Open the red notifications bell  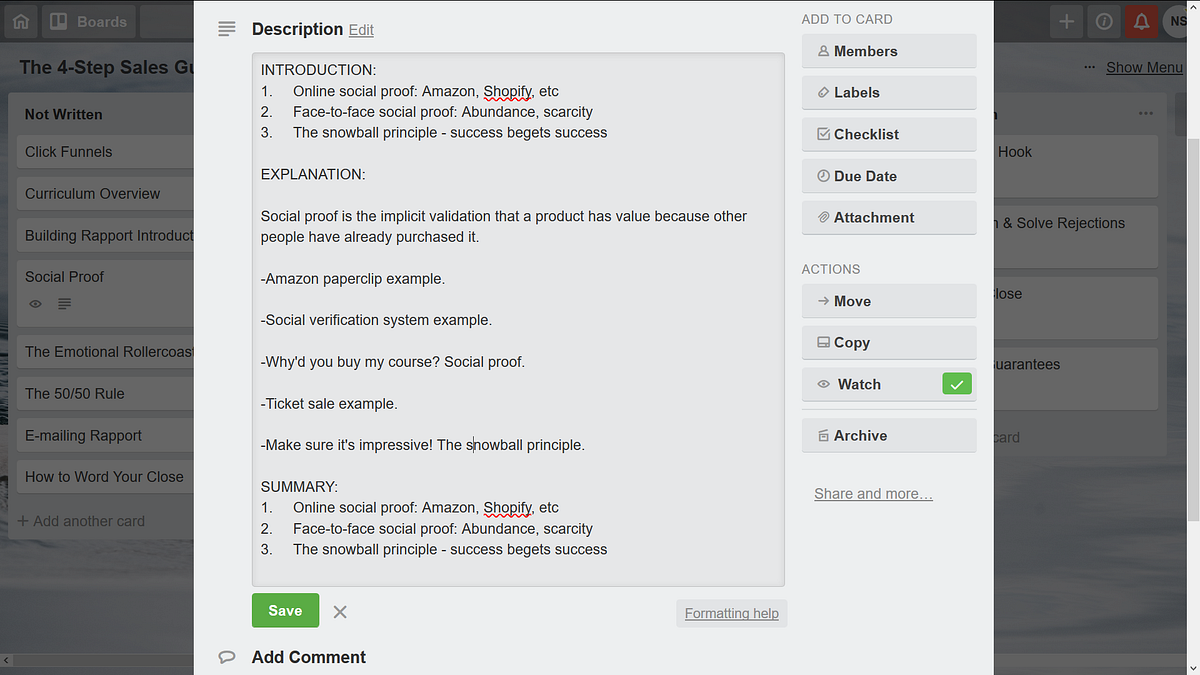1141,21
